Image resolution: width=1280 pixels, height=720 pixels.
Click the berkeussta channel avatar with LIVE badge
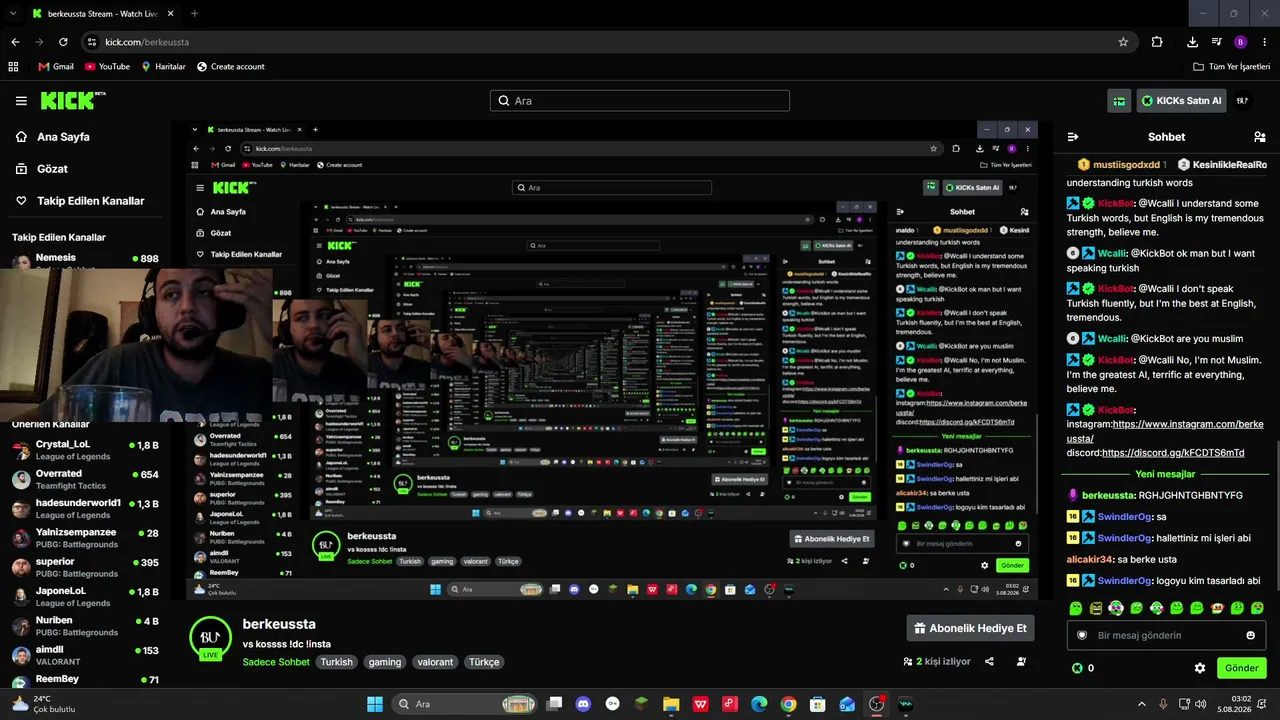[210, 639]
